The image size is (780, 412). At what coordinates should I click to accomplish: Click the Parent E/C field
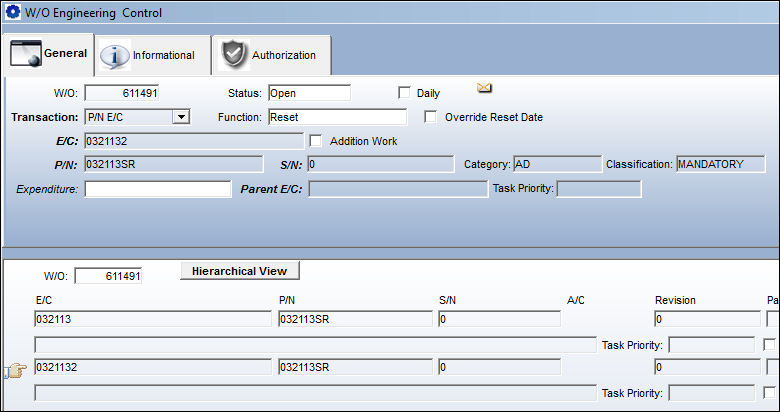point(398,189)
